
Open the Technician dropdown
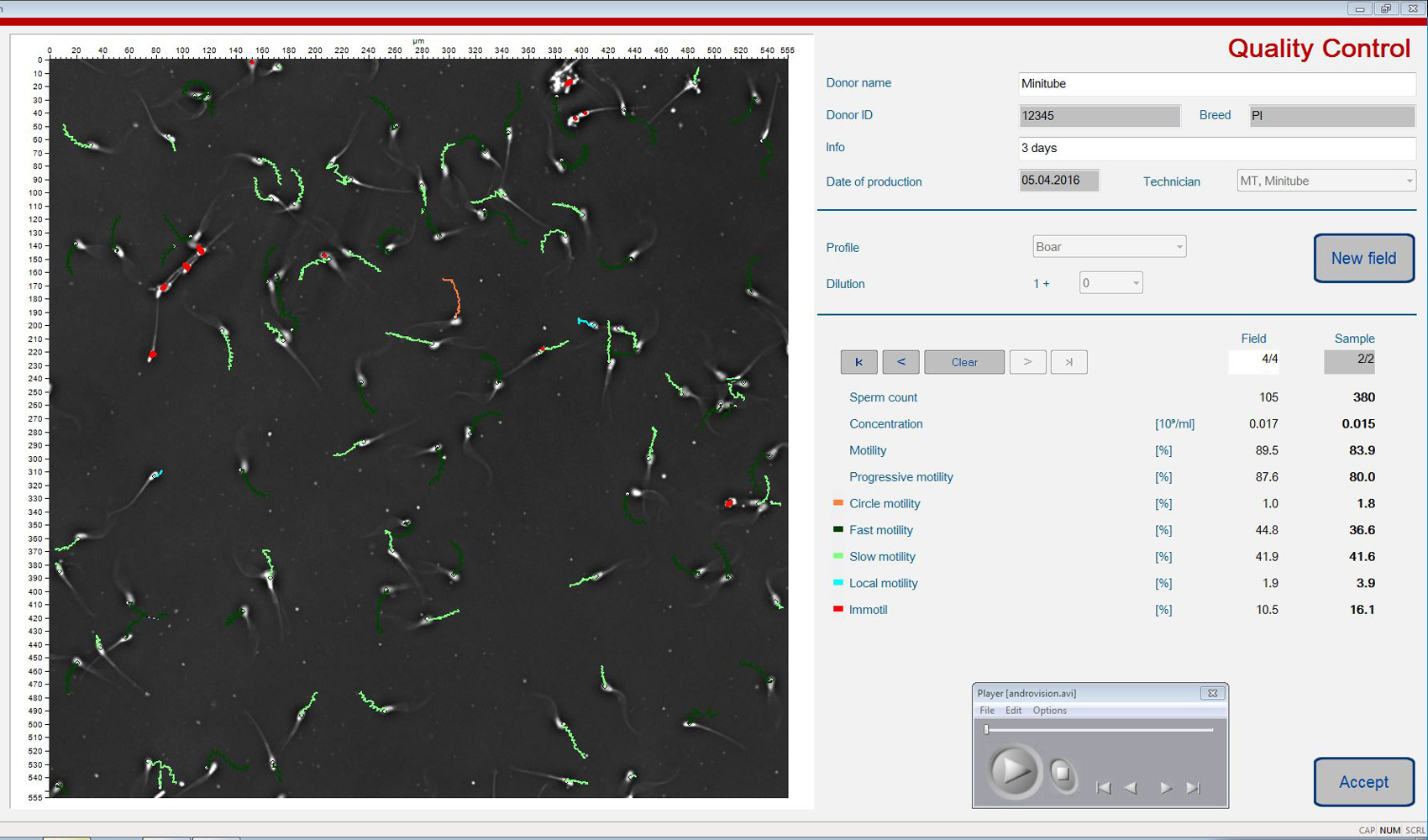coord(1409,181)
